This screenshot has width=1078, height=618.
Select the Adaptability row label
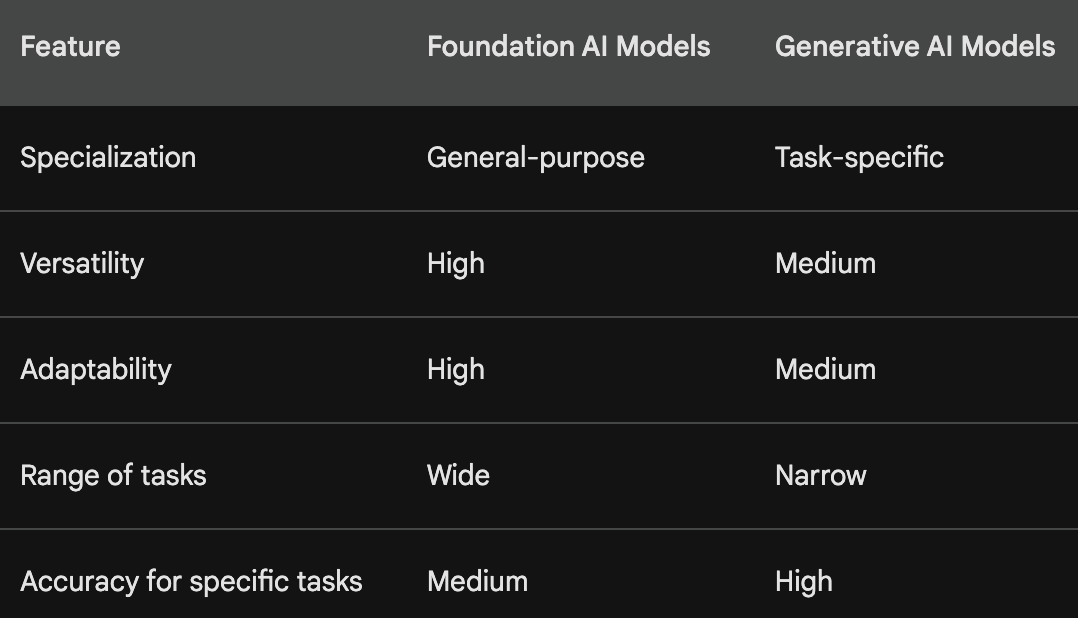click(x=96, y=370)
